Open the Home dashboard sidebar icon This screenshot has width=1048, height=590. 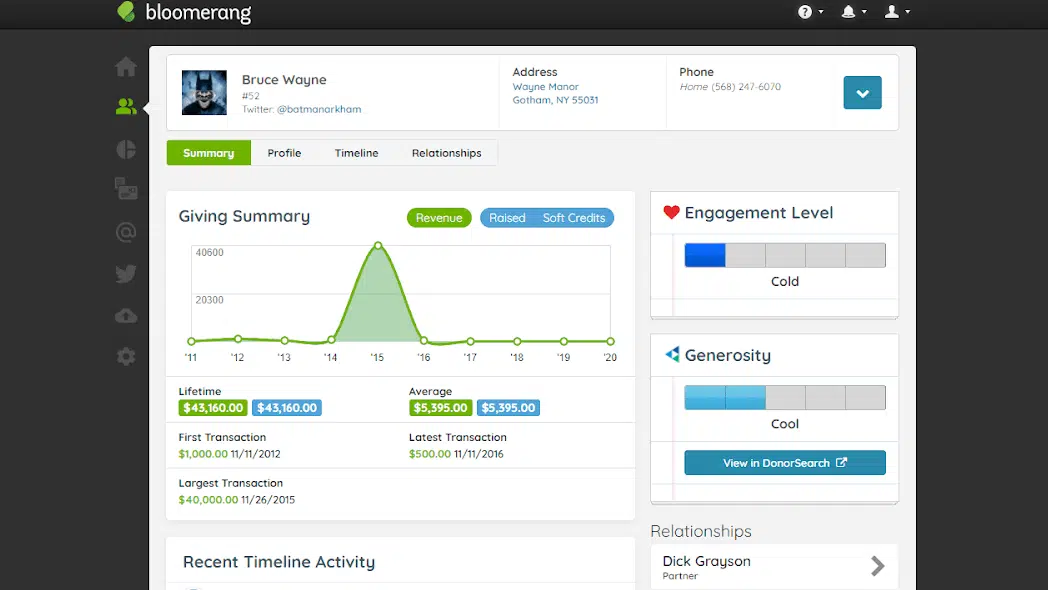126,67
